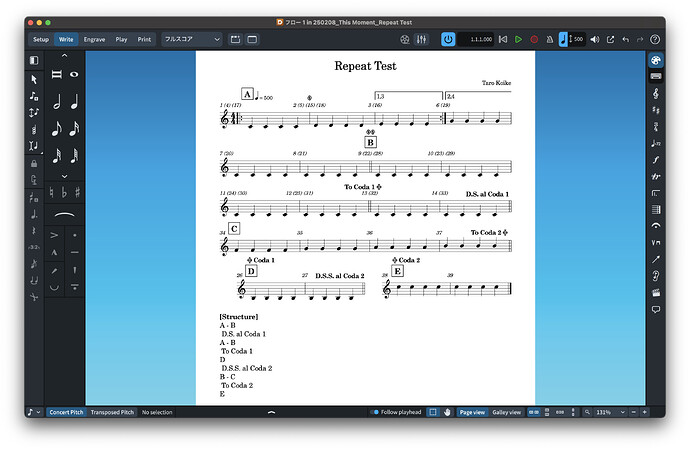Screen dimensions: 690x449
Task: Apply the staccato dot articulation
Action: [75, 236]
